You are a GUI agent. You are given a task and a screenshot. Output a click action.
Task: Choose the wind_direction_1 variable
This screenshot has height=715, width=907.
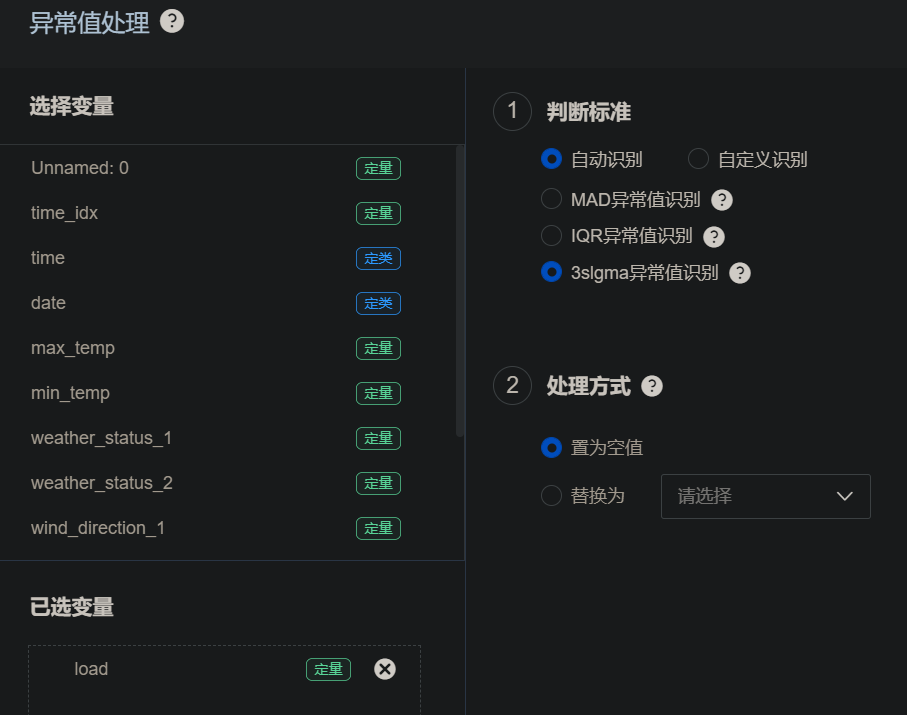(x=98, y=528)
